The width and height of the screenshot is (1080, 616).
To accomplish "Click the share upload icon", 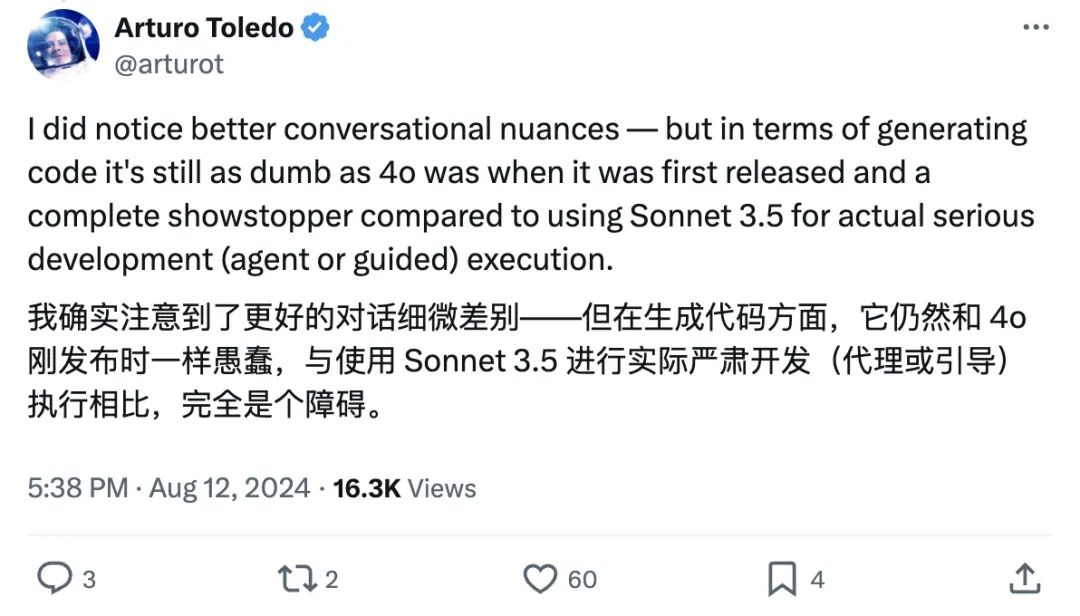I will 1025,577.
